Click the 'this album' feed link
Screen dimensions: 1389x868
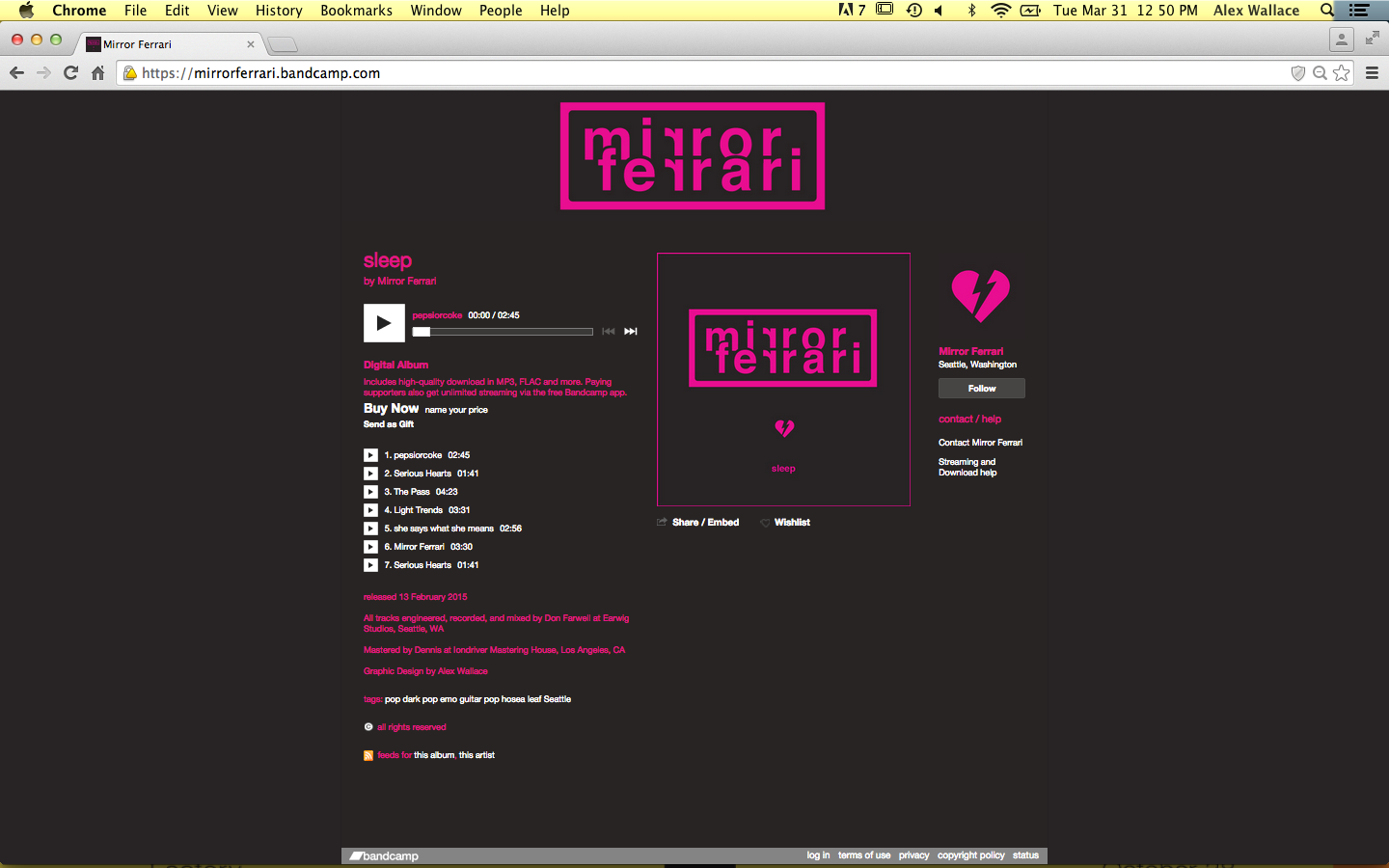click(434, 755)
